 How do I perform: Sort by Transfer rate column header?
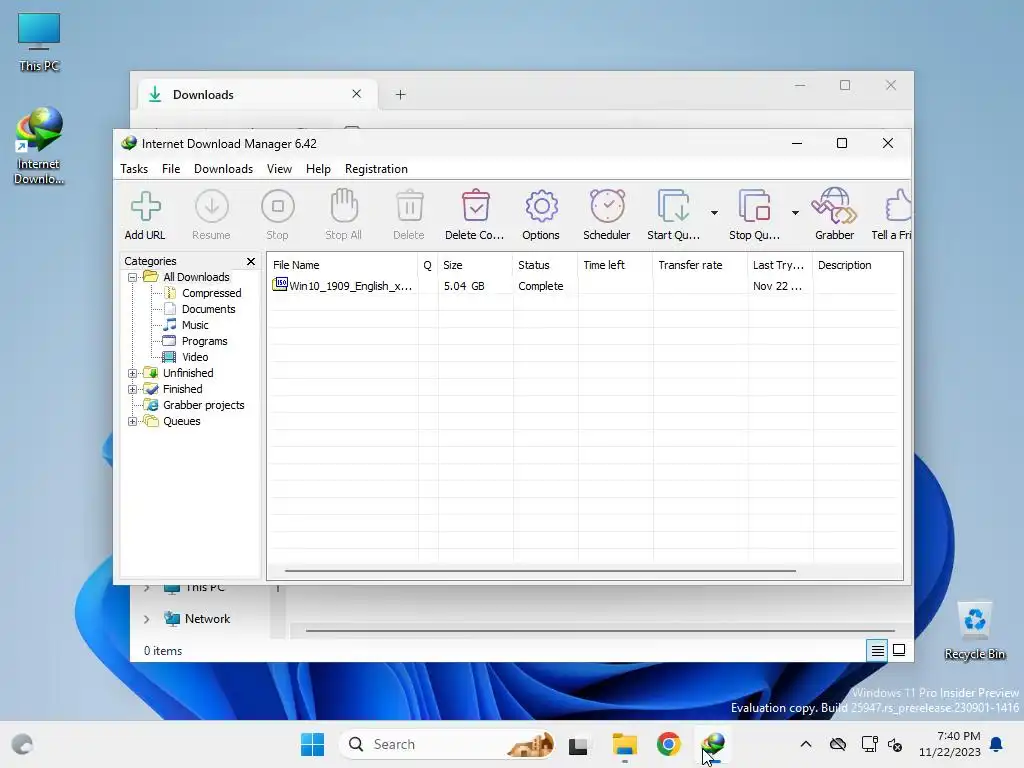point(699,265)
